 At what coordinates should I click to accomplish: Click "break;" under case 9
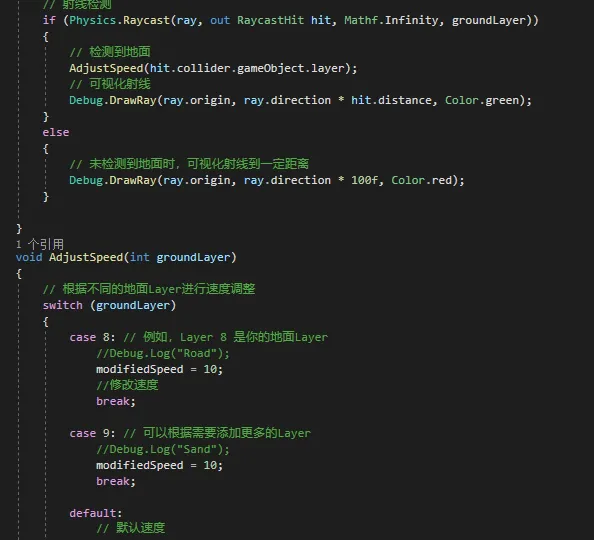116,481
